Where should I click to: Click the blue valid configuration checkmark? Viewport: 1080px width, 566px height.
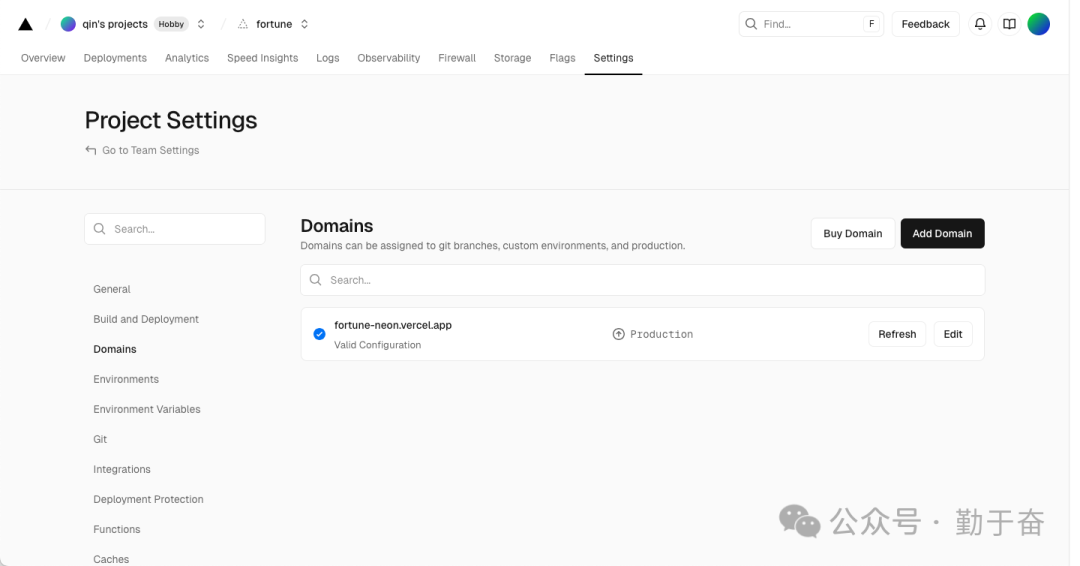(x=319, y=334)
